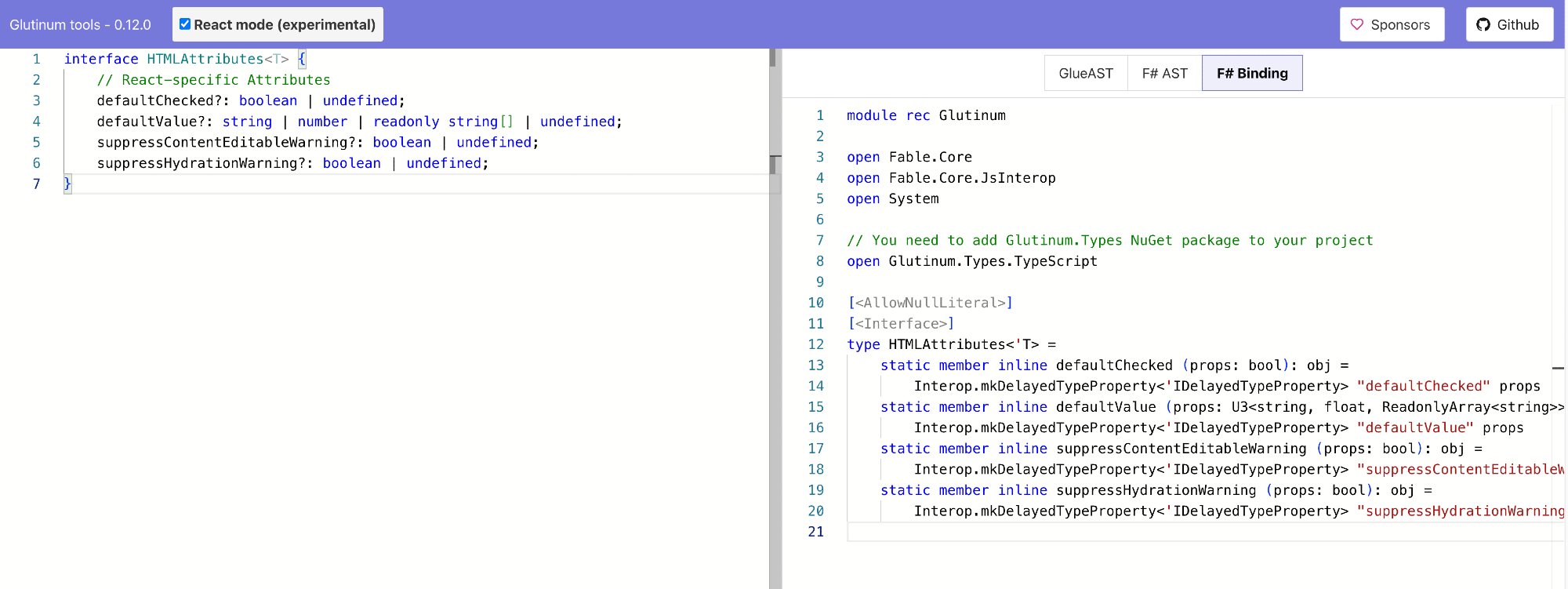Click the F# output overview ruler marker

[1558, 367]
